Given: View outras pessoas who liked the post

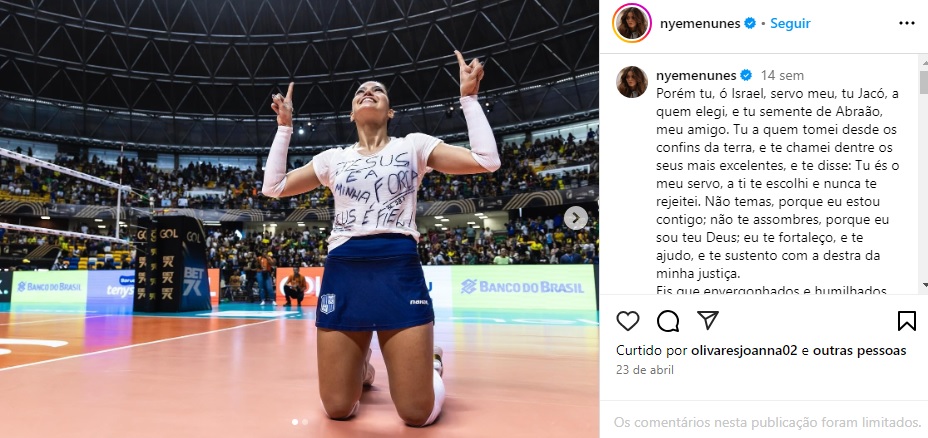Looking at the screenshot, I should 859,350.
